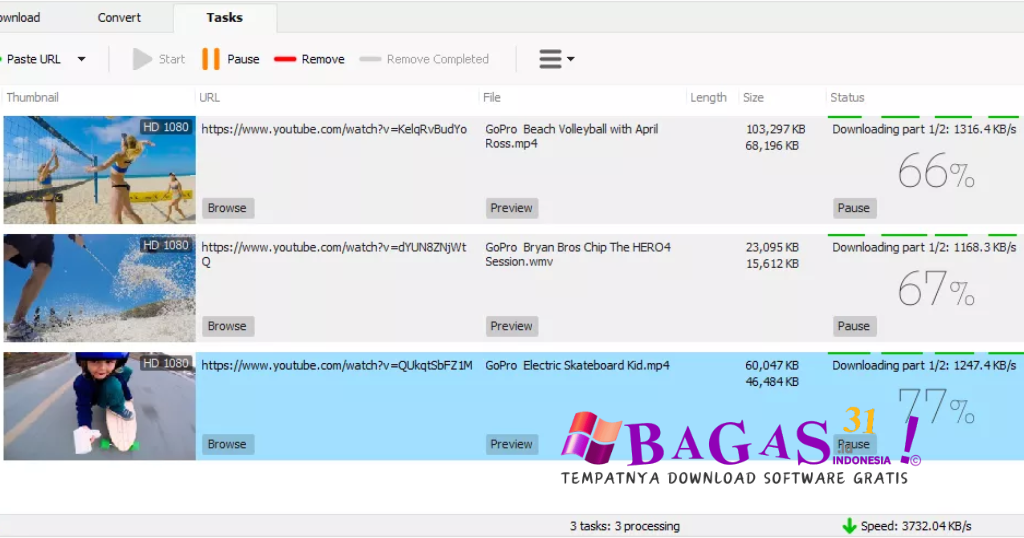Screen dimensions: 1024x538
Task: Click status 'Downloading part 1/2: 1247.4 KB/s'
Action: 924,366
